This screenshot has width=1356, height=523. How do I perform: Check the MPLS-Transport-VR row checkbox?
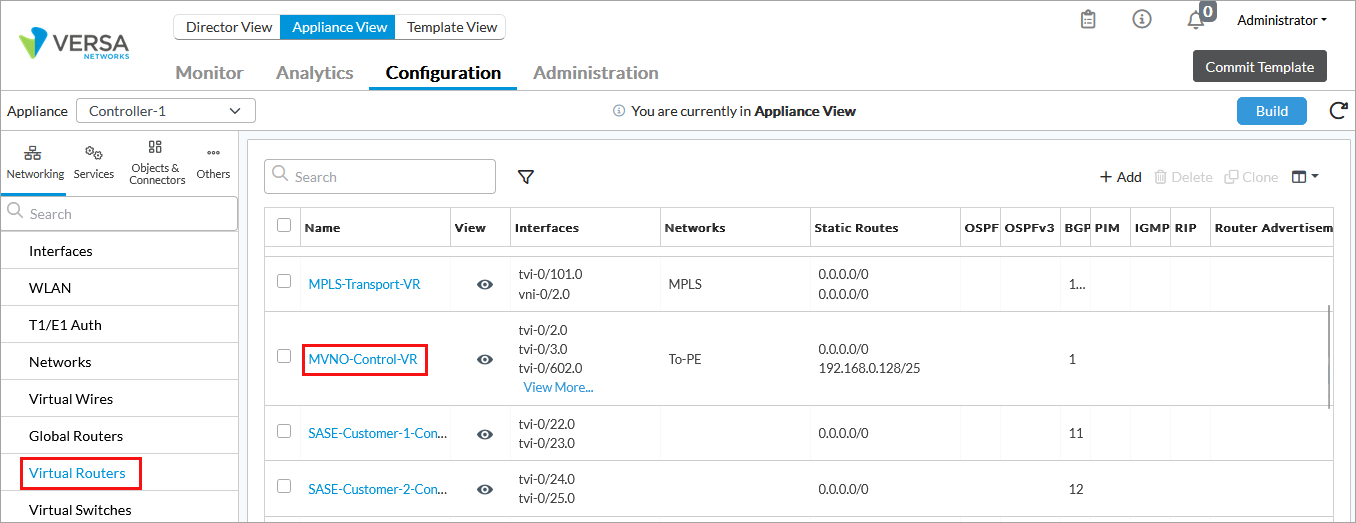point(284,282)
